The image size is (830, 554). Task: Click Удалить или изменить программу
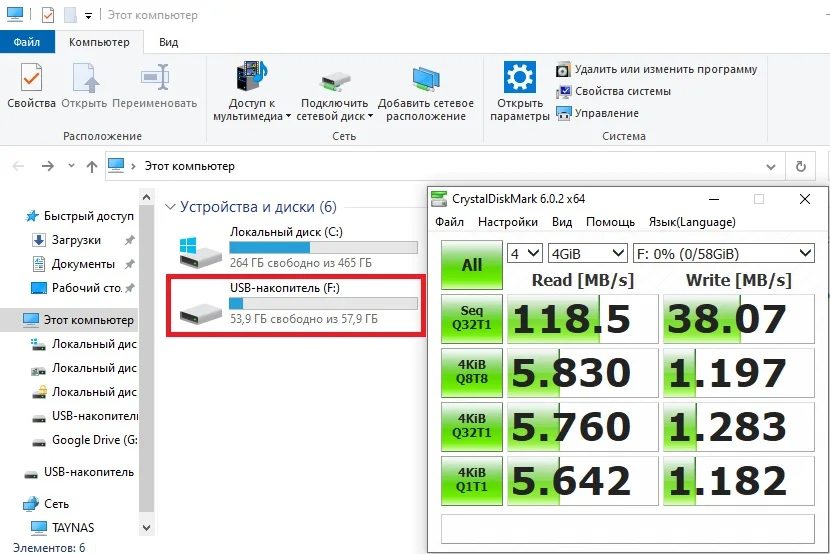point(657,69)
